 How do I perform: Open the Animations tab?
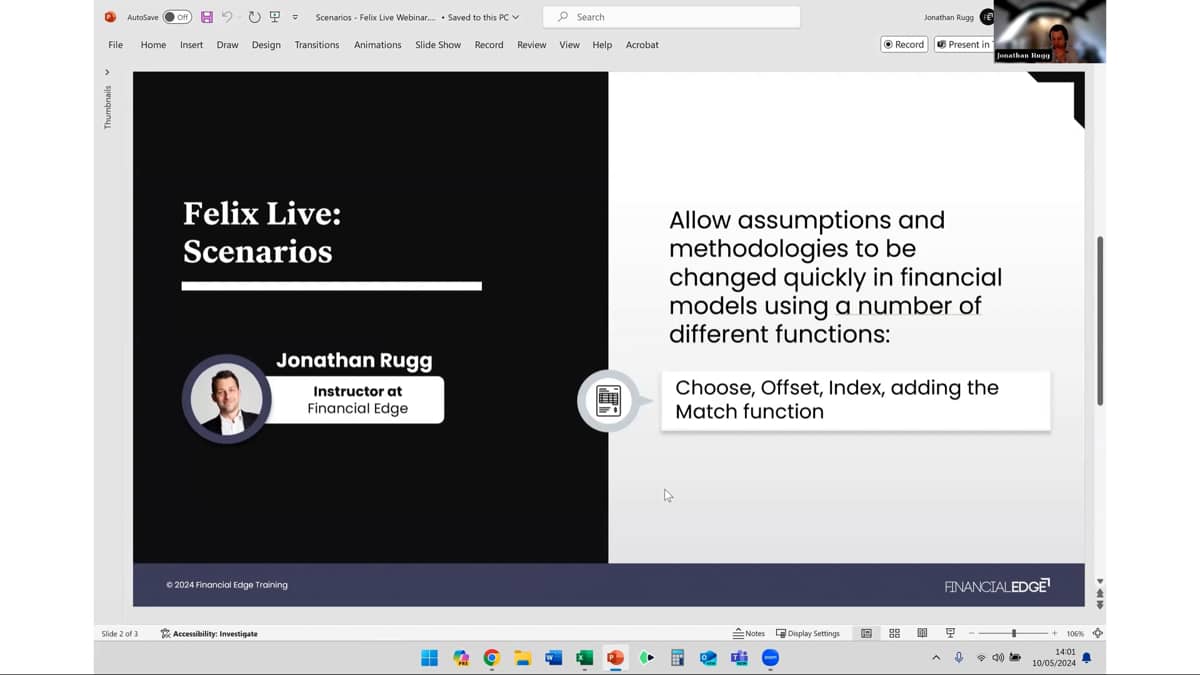point(378,45)
